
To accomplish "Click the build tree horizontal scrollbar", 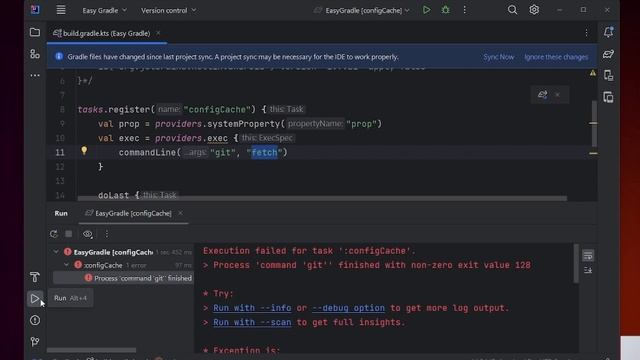I will pyautogui.click(x=91, y=350).
